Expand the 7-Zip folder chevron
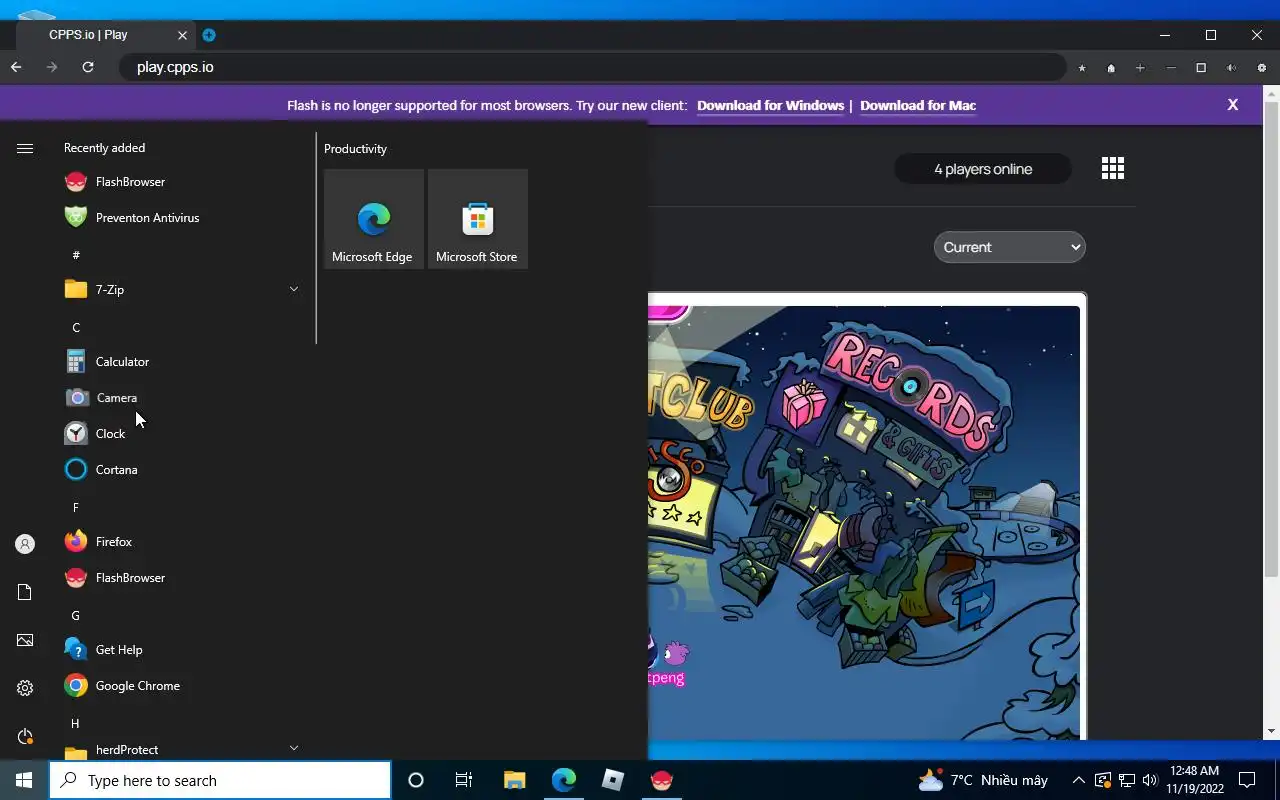Image resolution: width=1280 pixels, height=800 pixels. click(294, 289)
